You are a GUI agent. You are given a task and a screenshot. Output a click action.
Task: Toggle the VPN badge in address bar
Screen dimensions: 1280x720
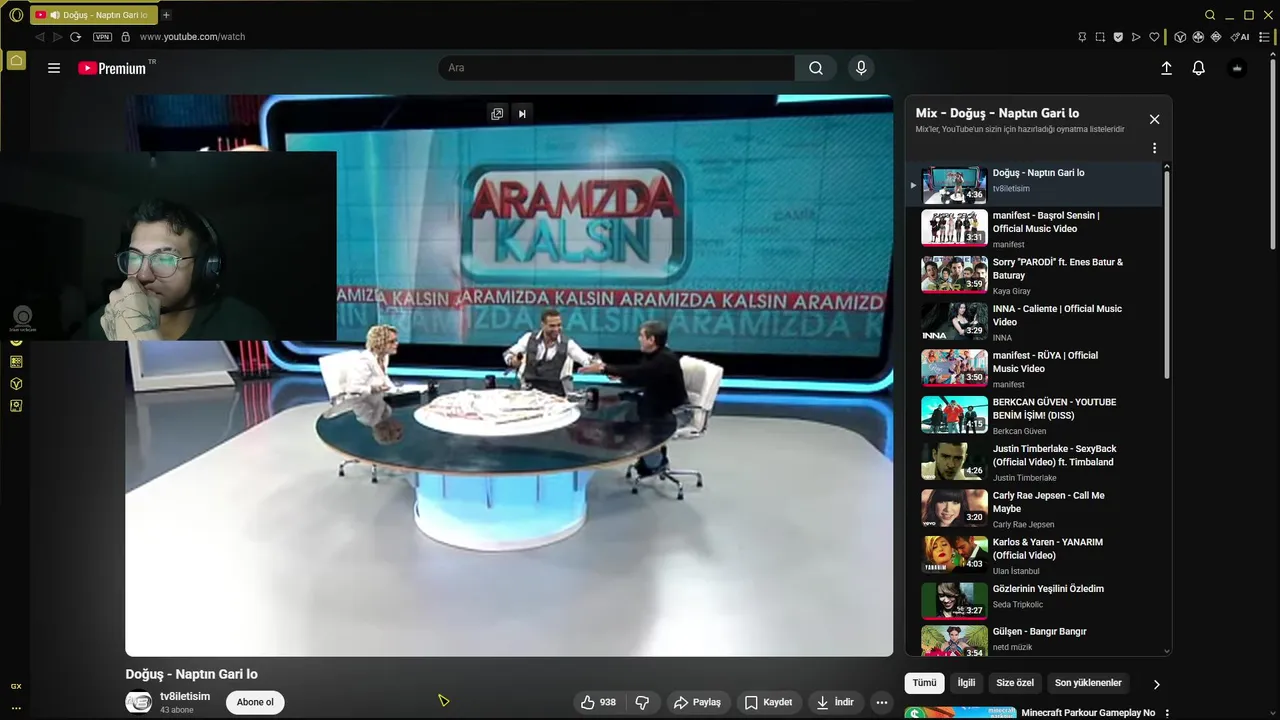[102, 37]
